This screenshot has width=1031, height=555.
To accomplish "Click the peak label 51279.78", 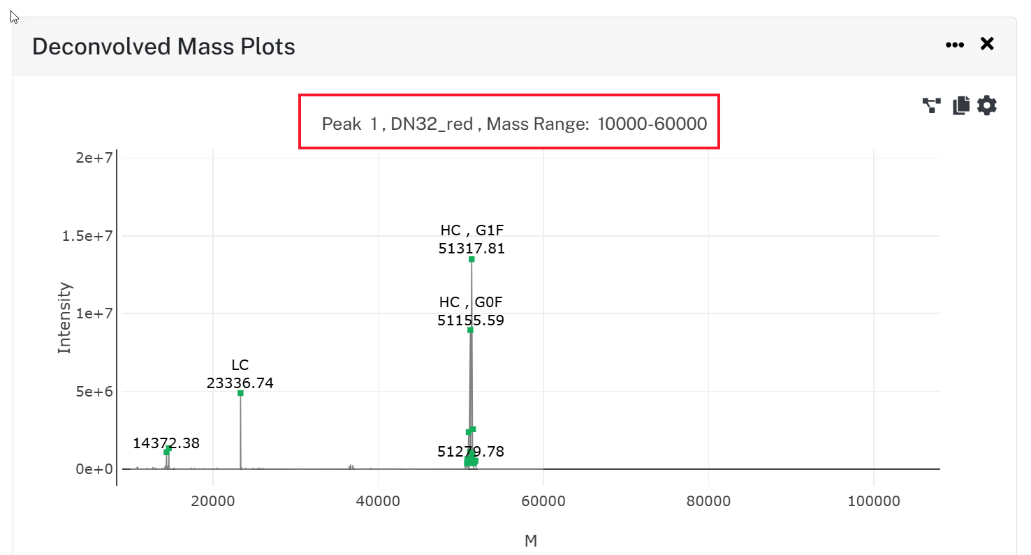I will point(471,451).
